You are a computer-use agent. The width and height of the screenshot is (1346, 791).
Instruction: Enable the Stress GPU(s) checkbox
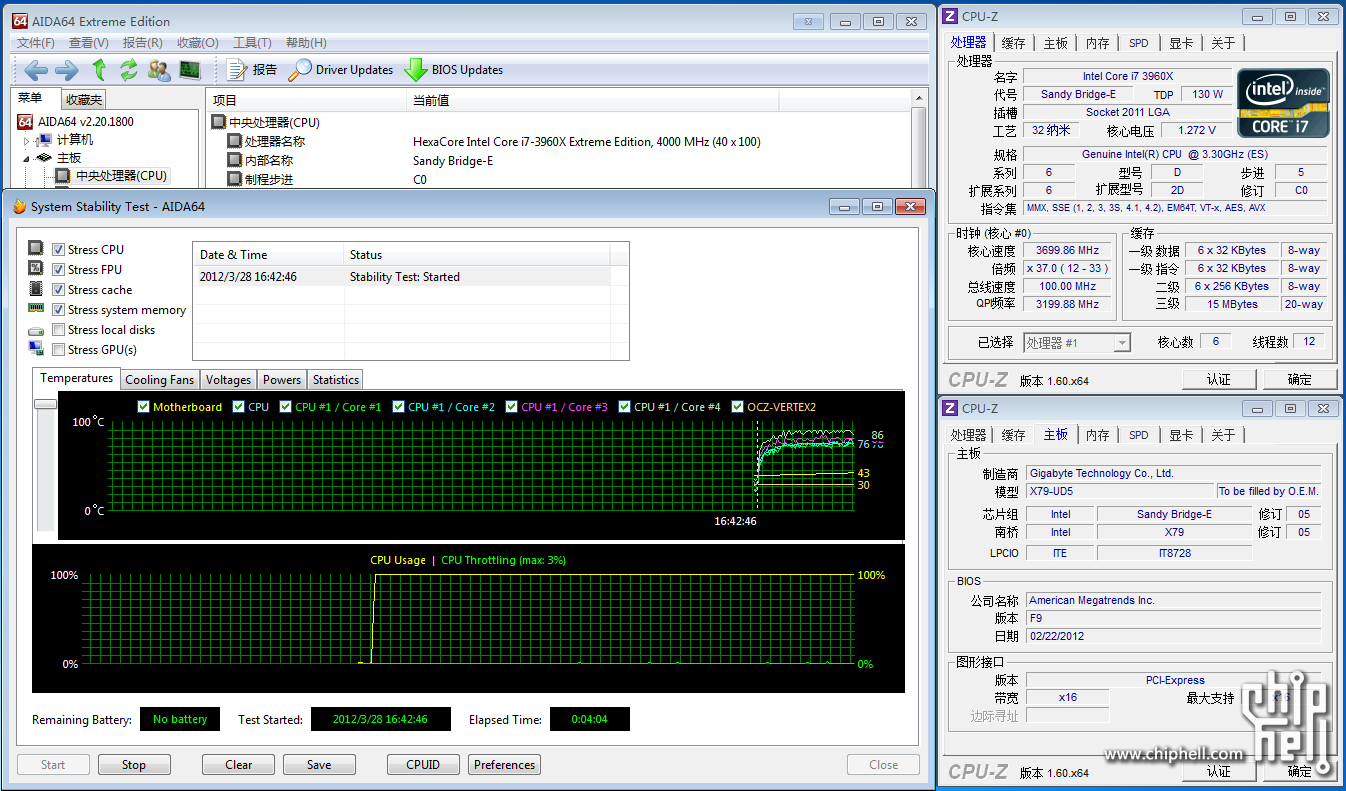point(59,349)
